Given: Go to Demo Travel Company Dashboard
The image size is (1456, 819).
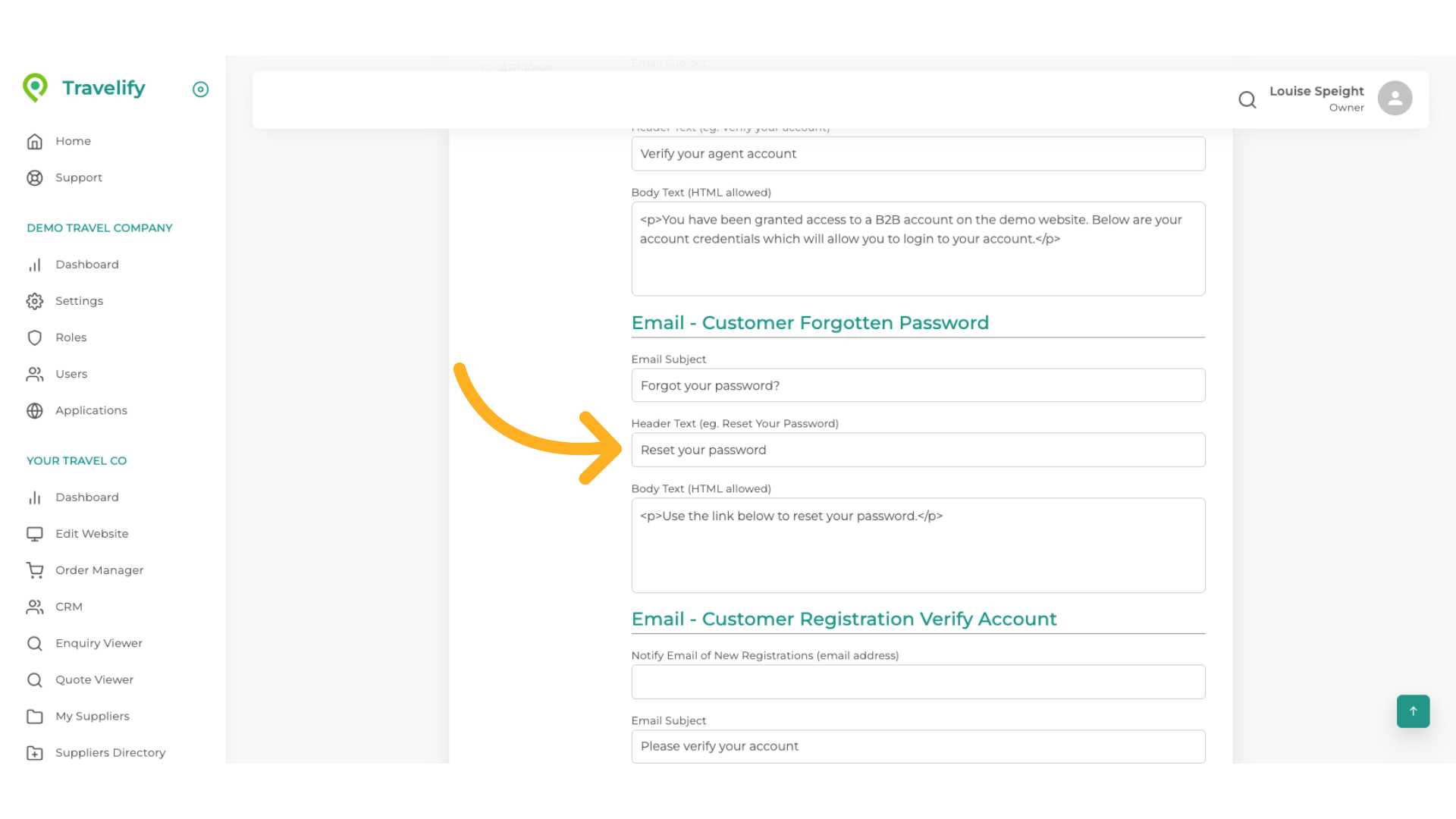Looking at the screenshot, I should 86,265.
